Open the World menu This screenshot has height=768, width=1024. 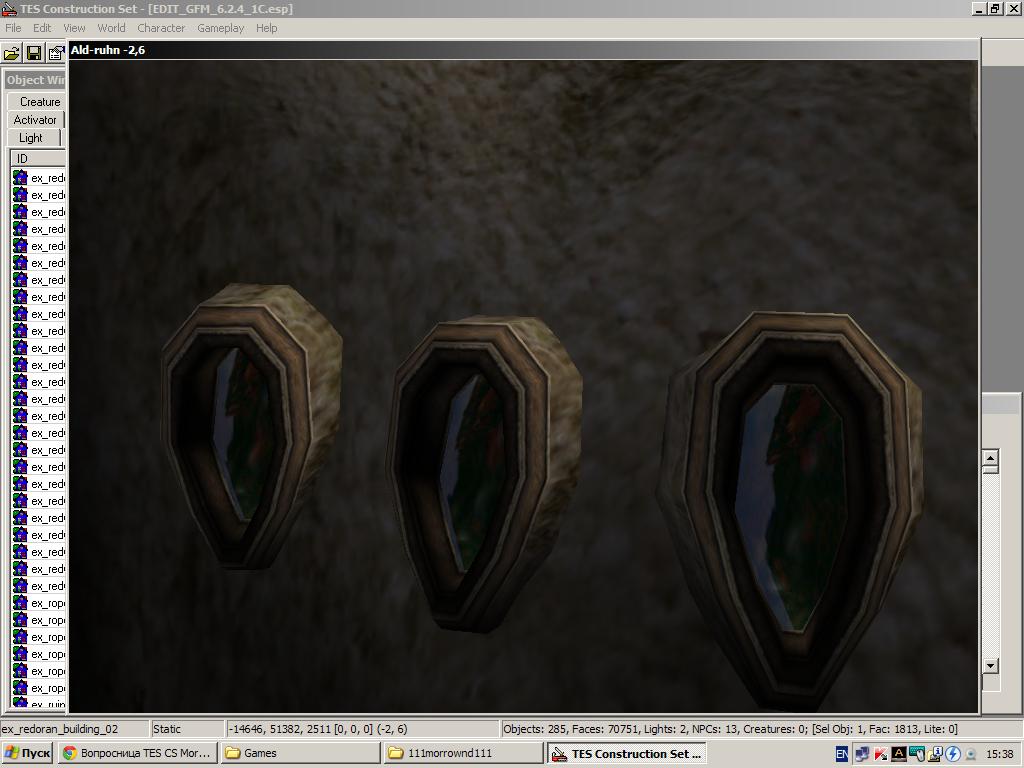[111, 28]
